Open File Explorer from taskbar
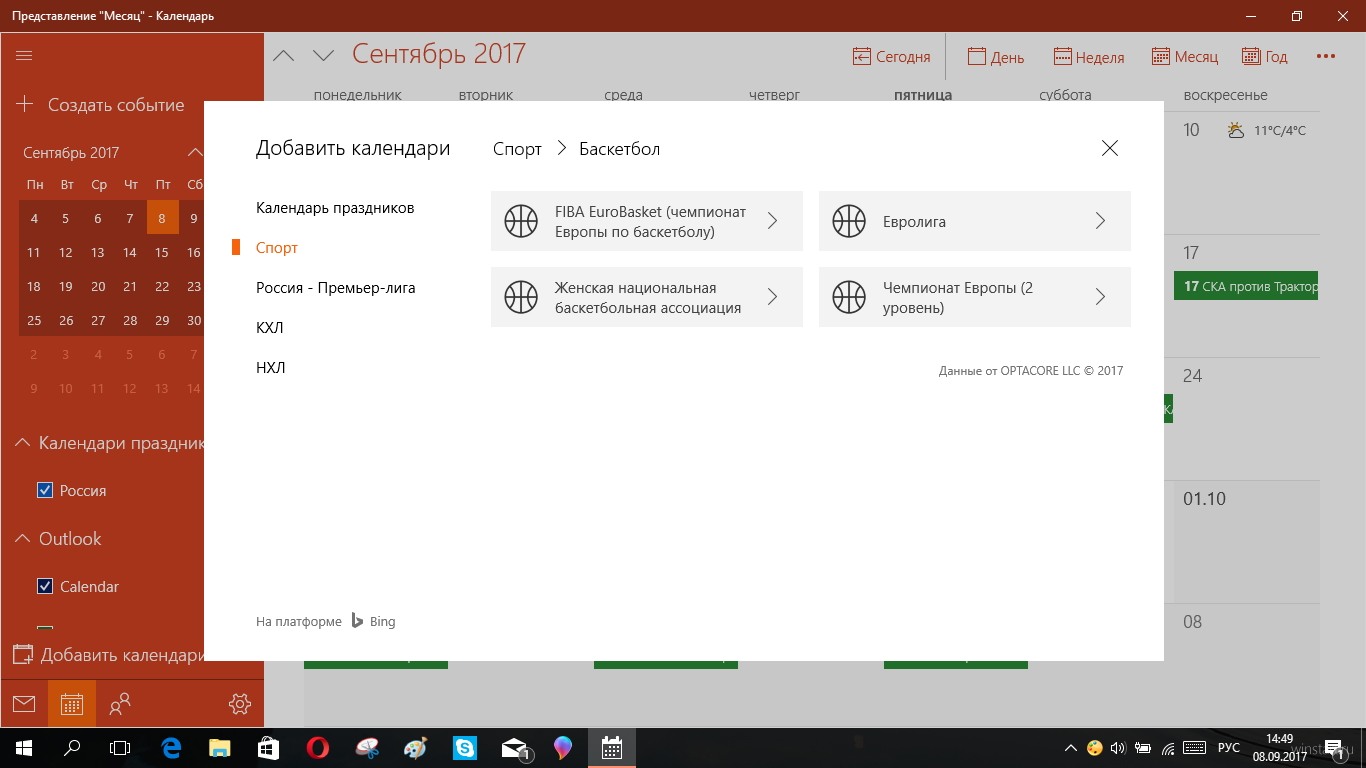Screen dimensions: 1366x768 click(220, 748)
